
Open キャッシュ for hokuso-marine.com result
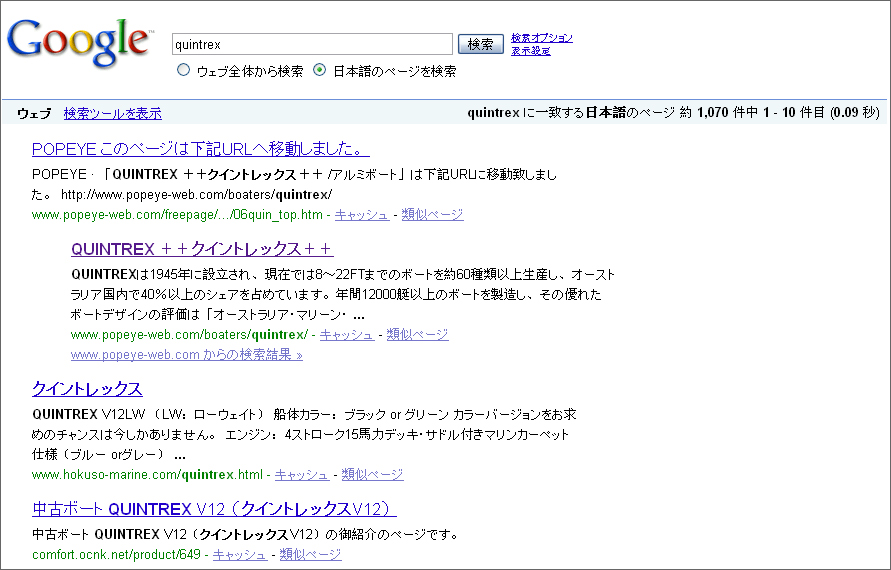tap(302, 474)
